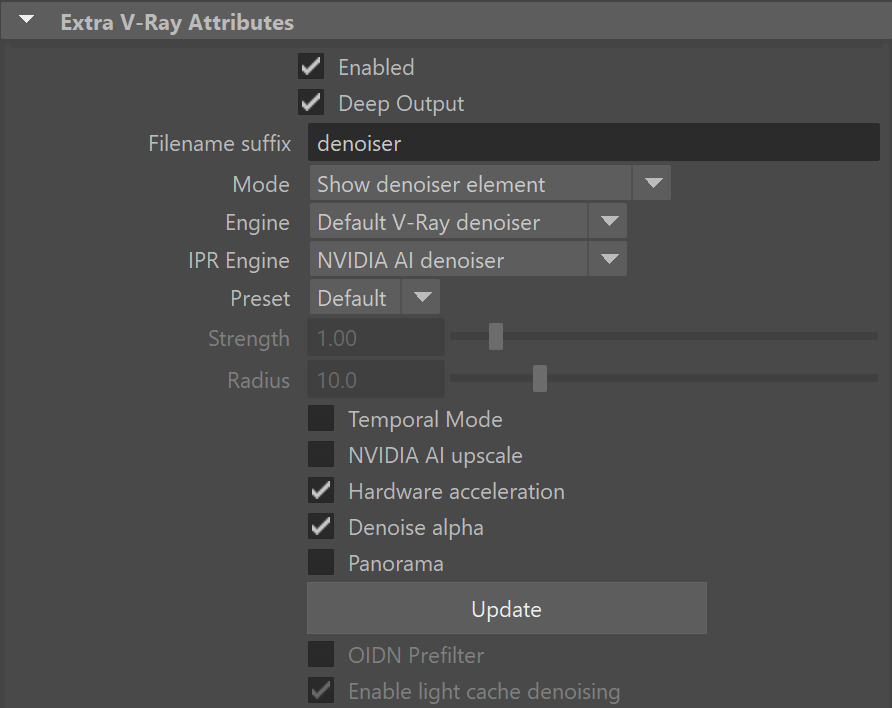892x708 pixels.
Task: Open the IPR Engine dropdown
Action: [468, 259]
